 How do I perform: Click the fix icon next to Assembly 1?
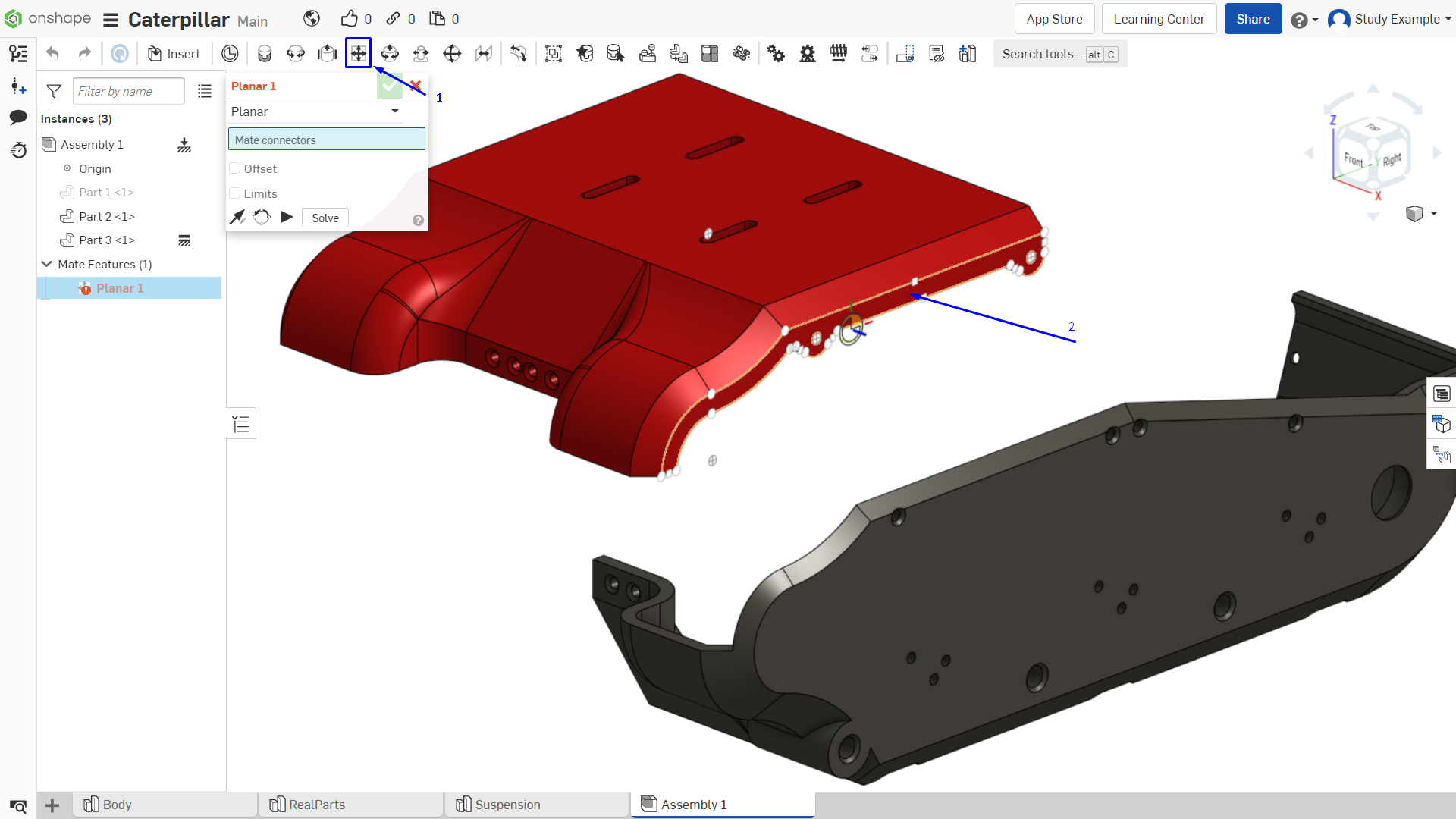tap(184, 145)
